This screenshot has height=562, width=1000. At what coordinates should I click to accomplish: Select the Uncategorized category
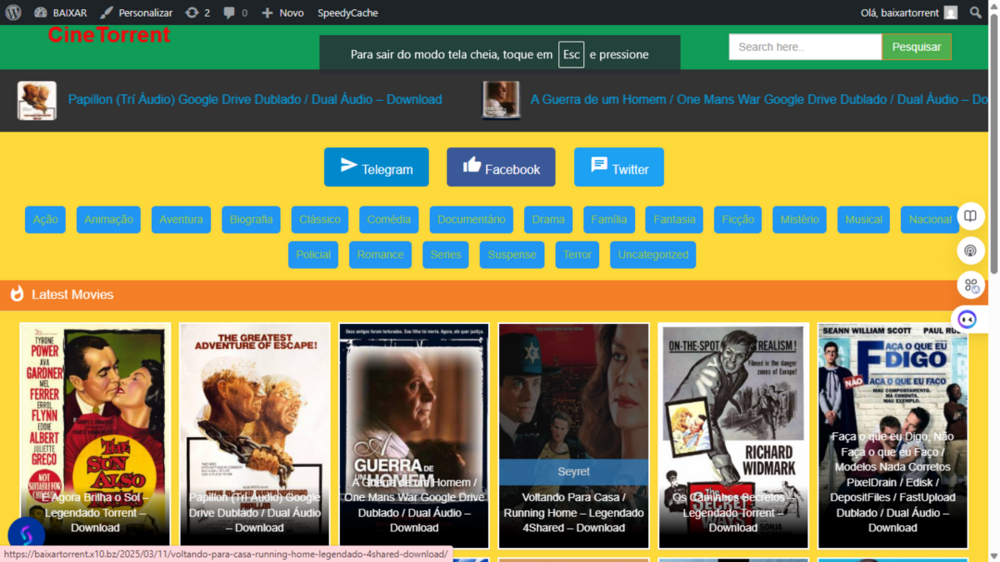pyautogui.click(x=653, y=255)
